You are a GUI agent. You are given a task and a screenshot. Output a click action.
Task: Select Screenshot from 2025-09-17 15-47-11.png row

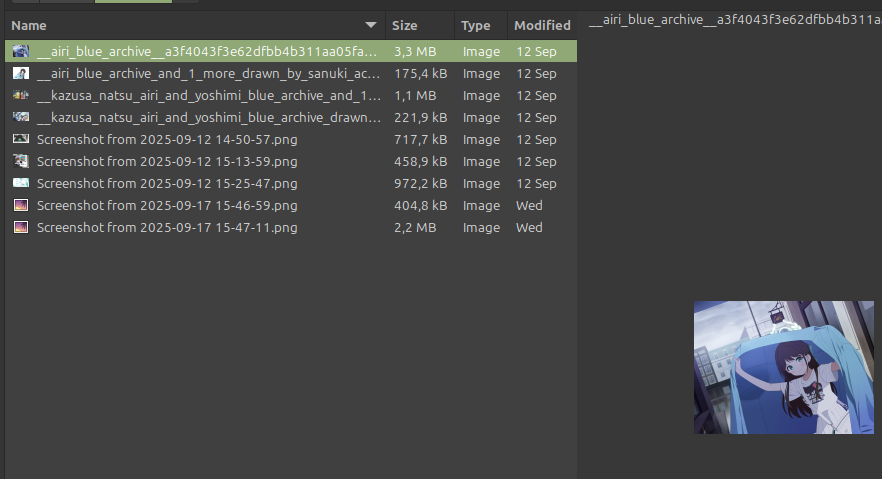coord(291,227)
